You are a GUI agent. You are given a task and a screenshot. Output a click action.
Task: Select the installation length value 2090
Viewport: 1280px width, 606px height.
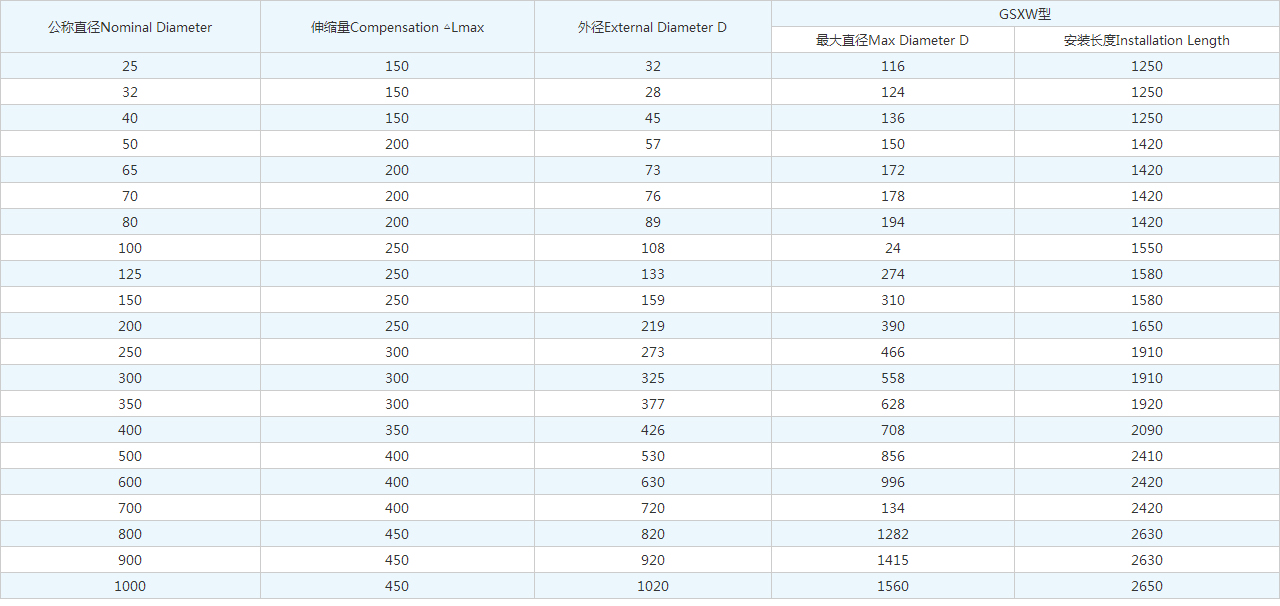pos(1146,430)
